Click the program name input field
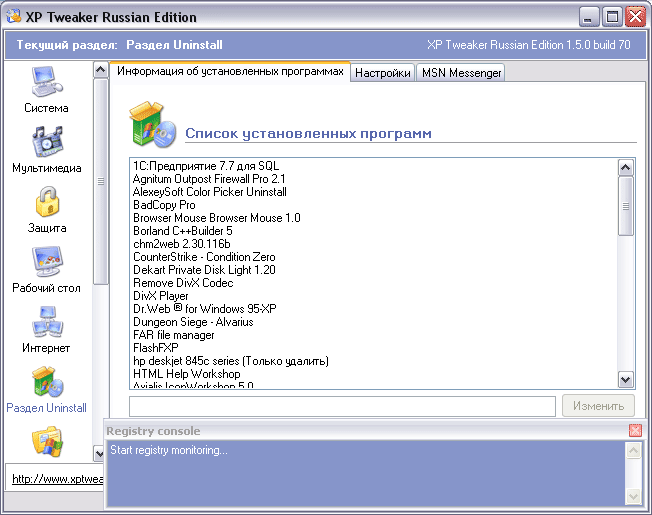 coord(342,405)
